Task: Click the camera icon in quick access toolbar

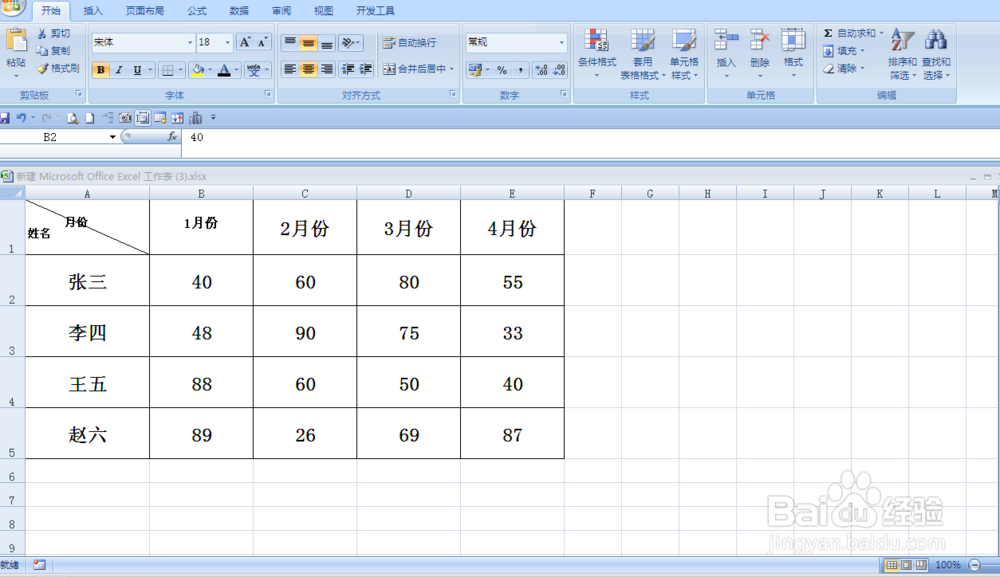Action: (x=125, y=118)
